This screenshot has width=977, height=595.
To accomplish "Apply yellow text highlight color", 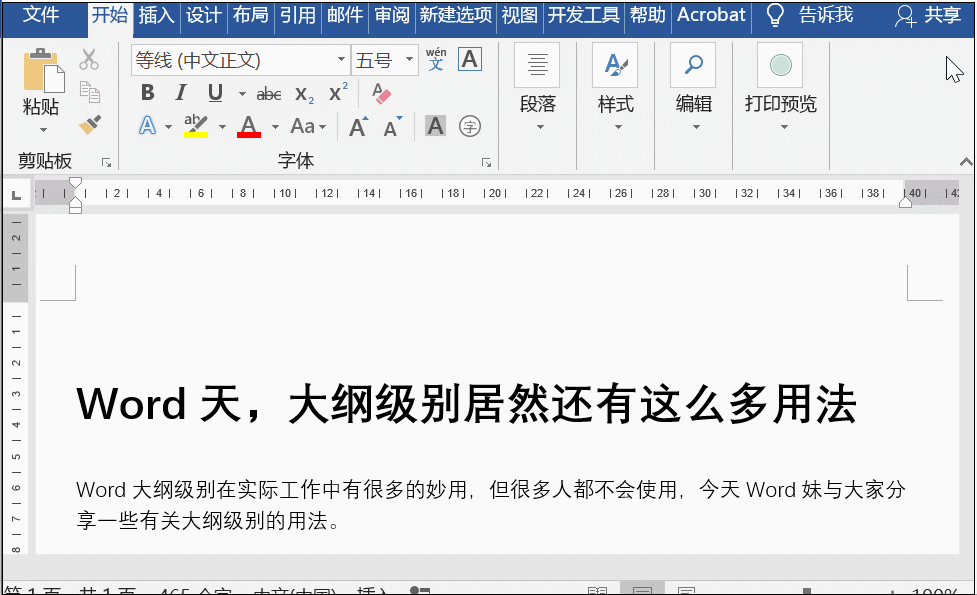I will [x=196, y=126].
